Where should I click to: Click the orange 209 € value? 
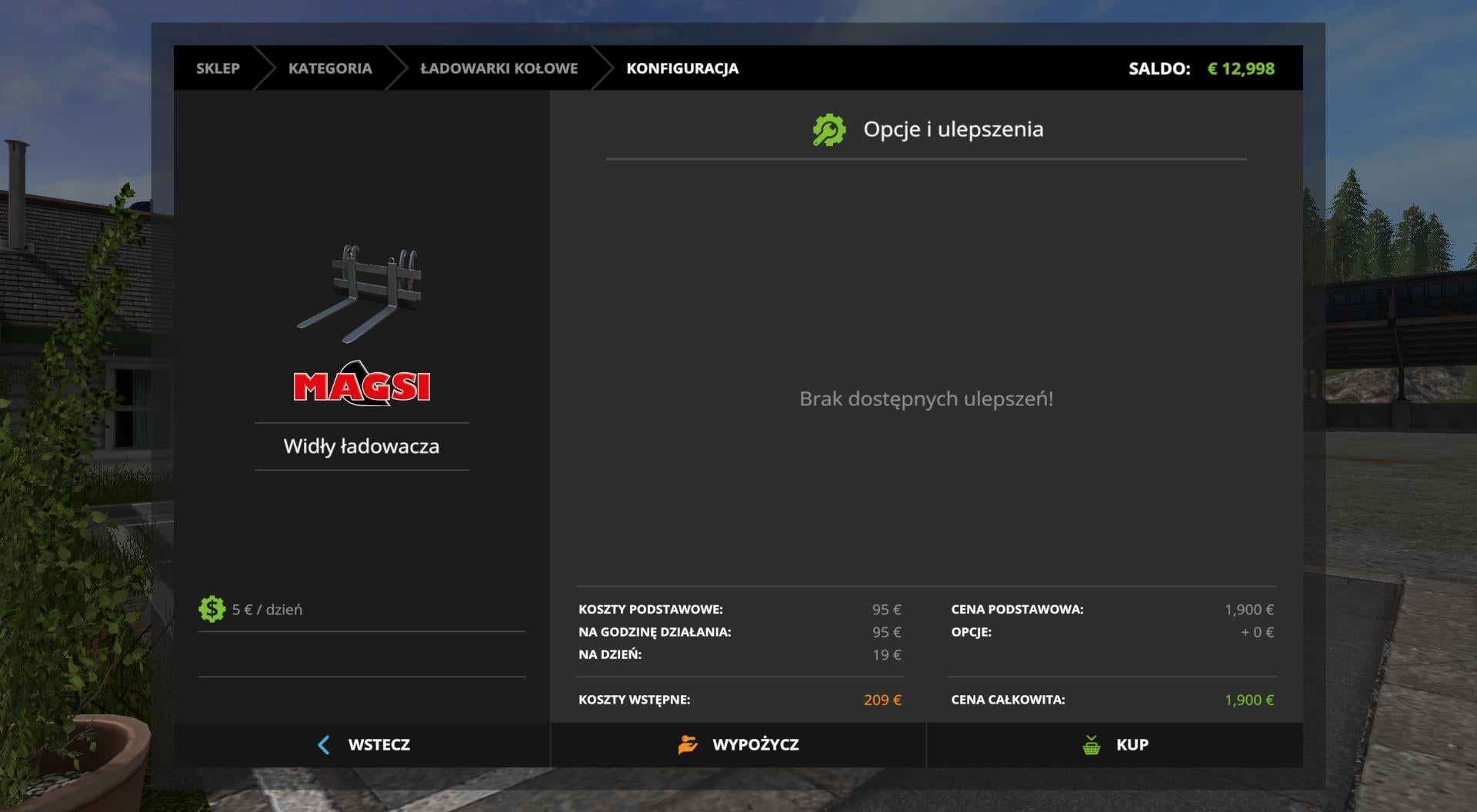[x=882, y=700]
